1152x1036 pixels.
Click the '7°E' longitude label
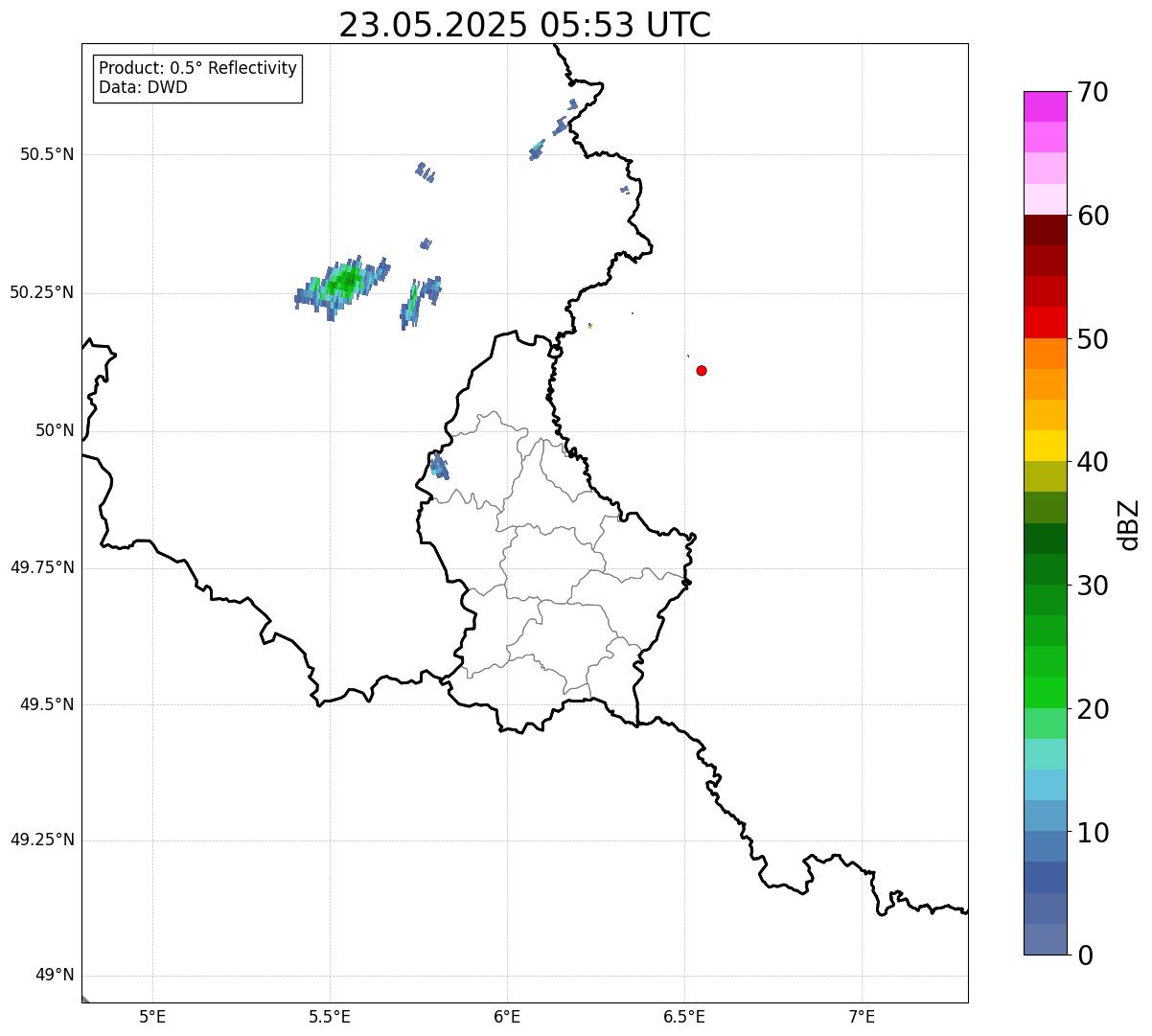pyautogui.click(x=862, y=1016)
